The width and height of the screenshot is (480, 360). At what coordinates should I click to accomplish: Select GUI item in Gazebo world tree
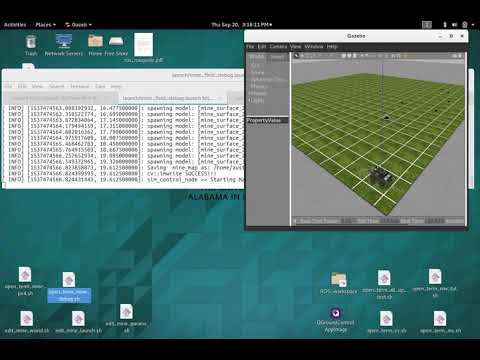(x=255, y=65)
